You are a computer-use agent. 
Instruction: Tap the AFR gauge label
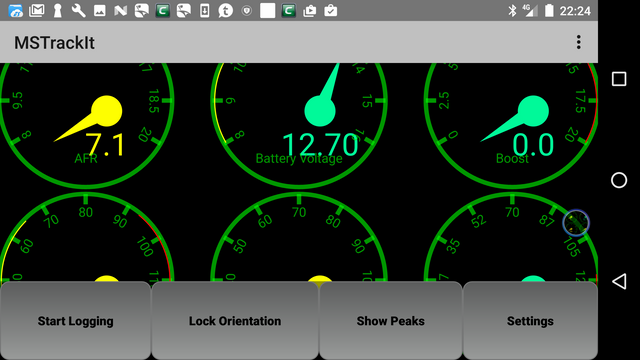[86, 158]
